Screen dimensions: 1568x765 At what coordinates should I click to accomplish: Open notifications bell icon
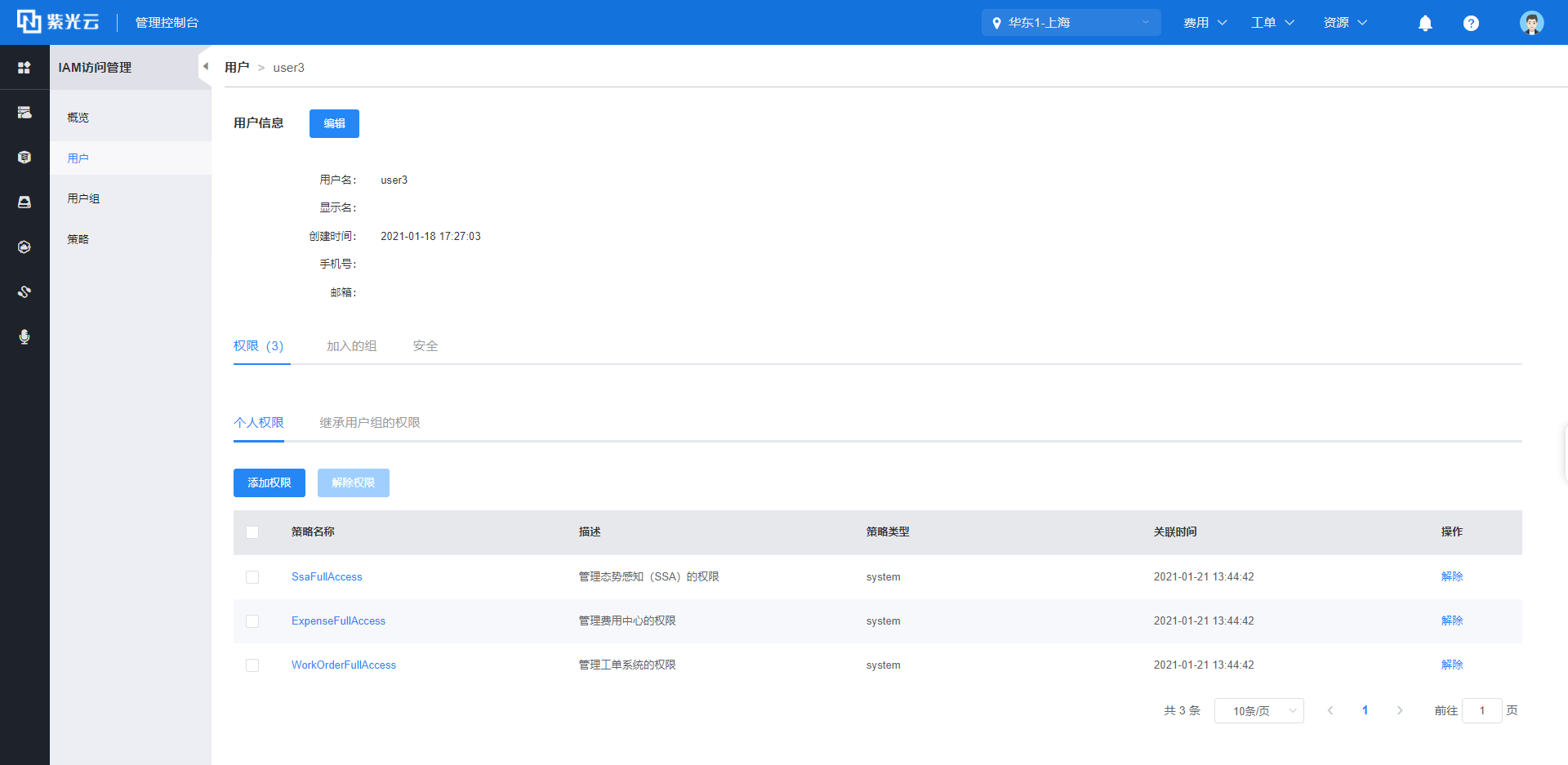pos(1425,23)
